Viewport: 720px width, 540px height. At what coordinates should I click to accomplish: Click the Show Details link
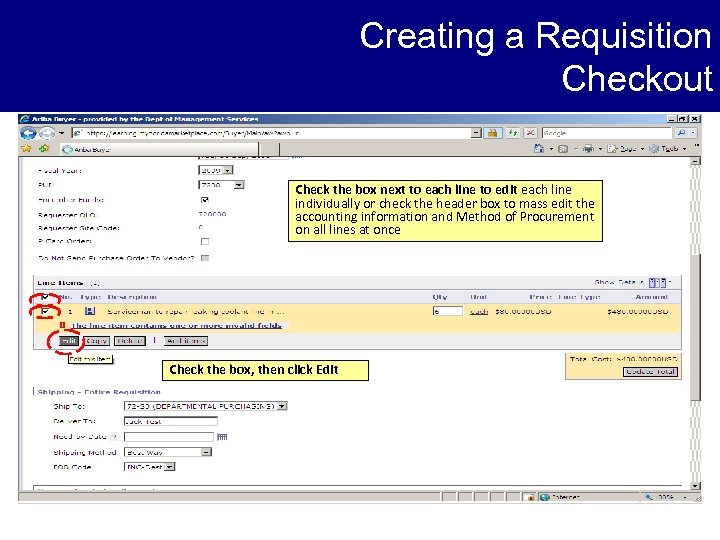(x=619, y=282)
